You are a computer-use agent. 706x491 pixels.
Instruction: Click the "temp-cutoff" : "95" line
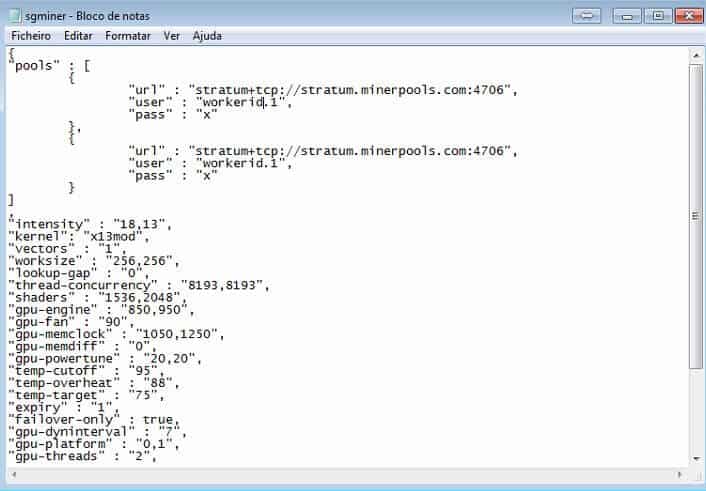(86, 370)
